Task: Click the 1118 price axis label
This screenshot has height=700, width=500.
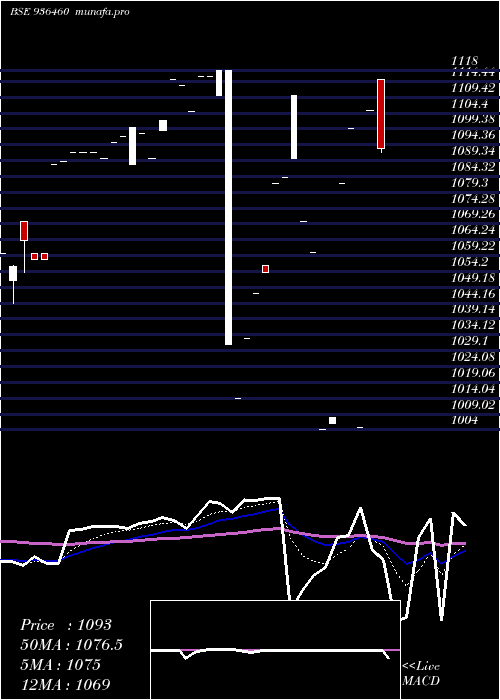Action: point(465,60)
